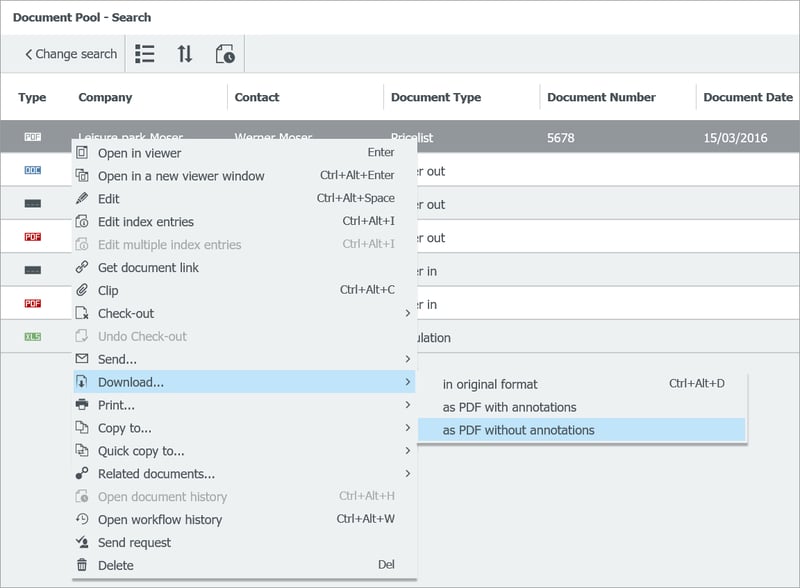Click the blue DOC file type icon

pos(33,171)
